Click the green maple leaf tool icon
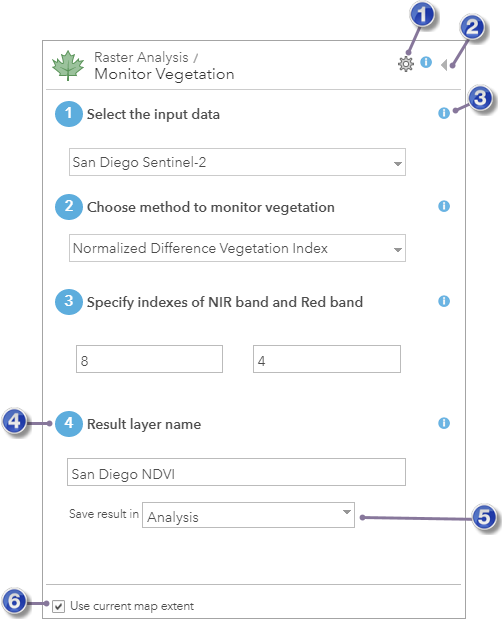The height and width of the screenshot is (634, 502). [x=68, y=66]
